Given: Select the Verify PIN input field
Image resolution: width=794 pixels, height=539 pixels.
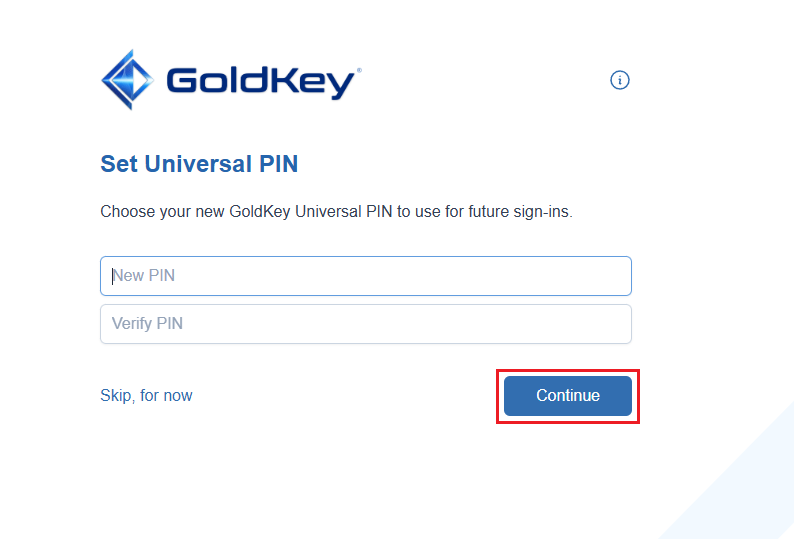Looking at the screenshot, I should pyautogui.click(x=365, y=324).
